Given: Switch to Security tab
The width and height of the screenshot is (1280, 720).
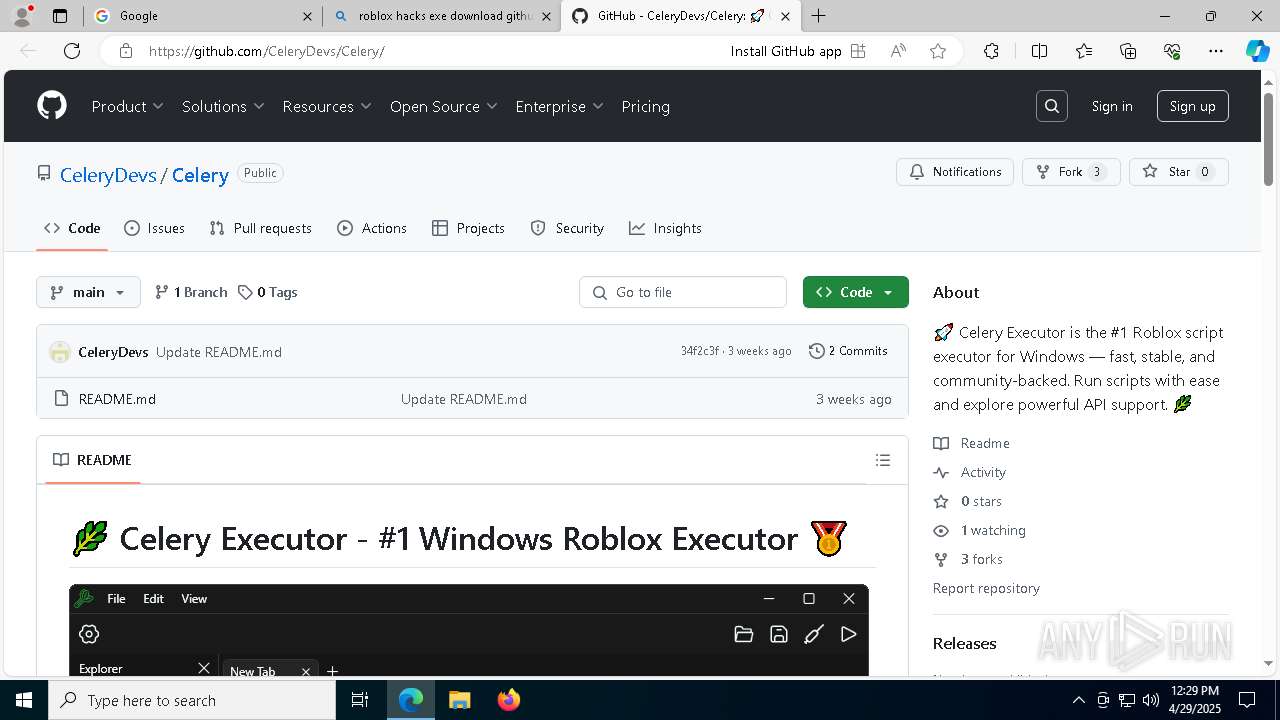Looking at the screenshot, I should [x=567, y=228].
